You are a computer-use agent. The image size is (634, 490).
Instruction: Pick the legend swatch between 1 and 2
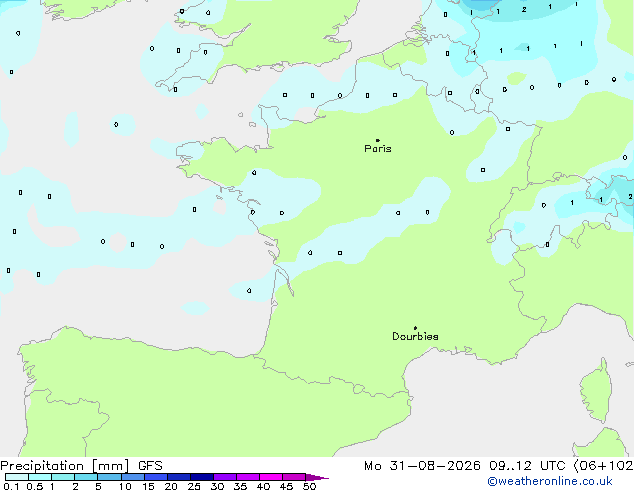pyautogui.click(x=63, y=477)
